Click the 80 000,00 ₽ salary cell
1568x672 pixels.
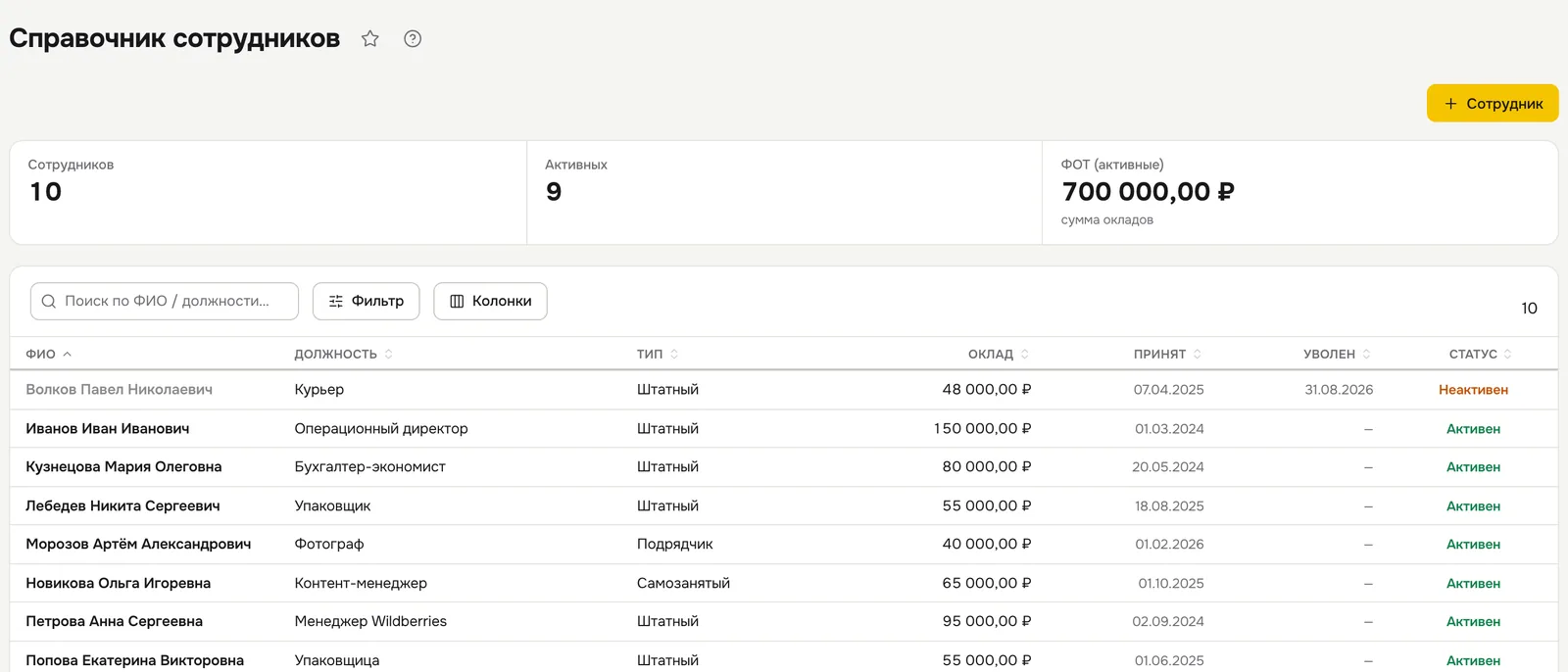click(987, 467)
